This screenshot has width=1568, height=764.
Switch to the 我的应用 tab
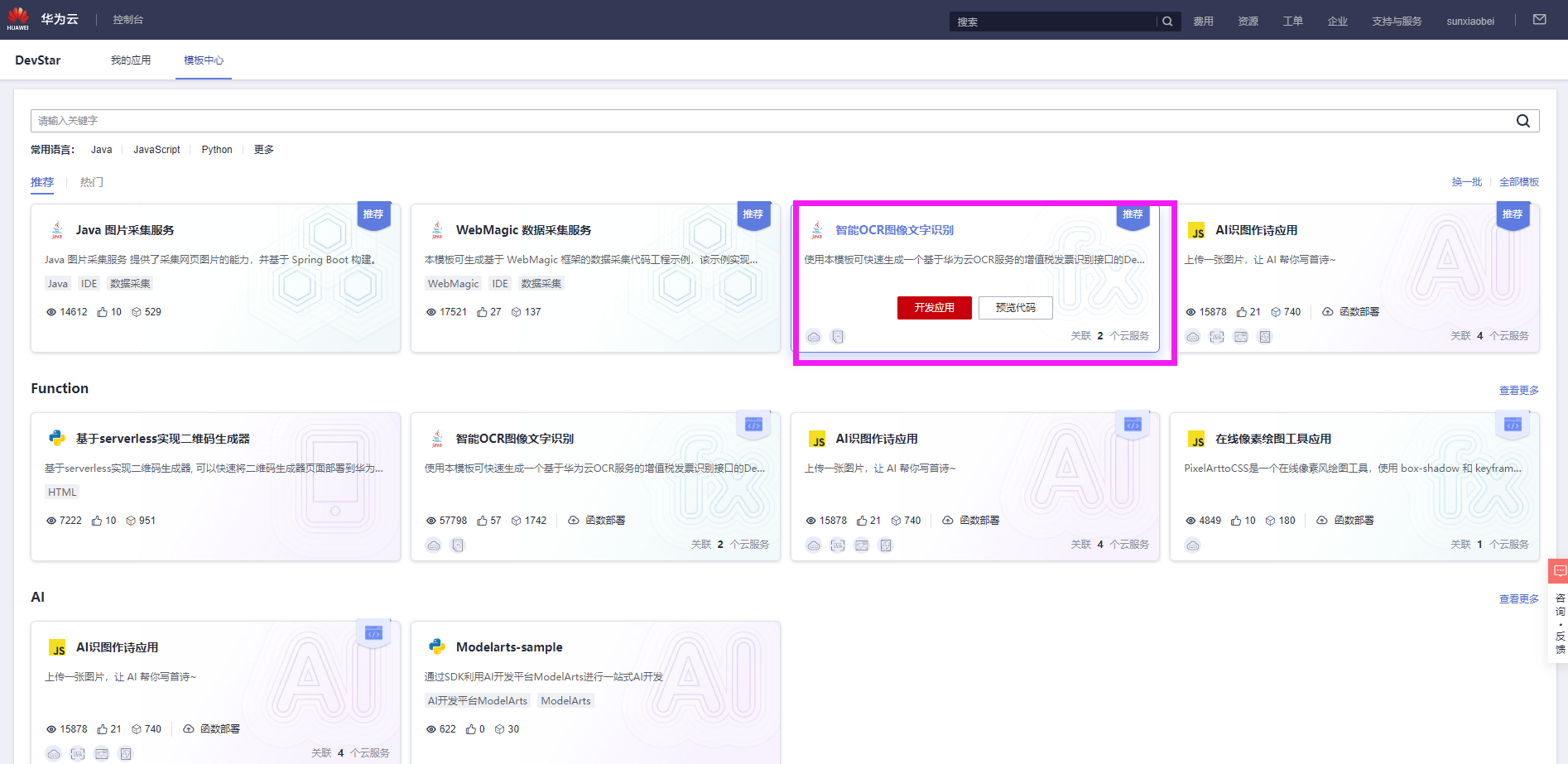tap(131, 60)
